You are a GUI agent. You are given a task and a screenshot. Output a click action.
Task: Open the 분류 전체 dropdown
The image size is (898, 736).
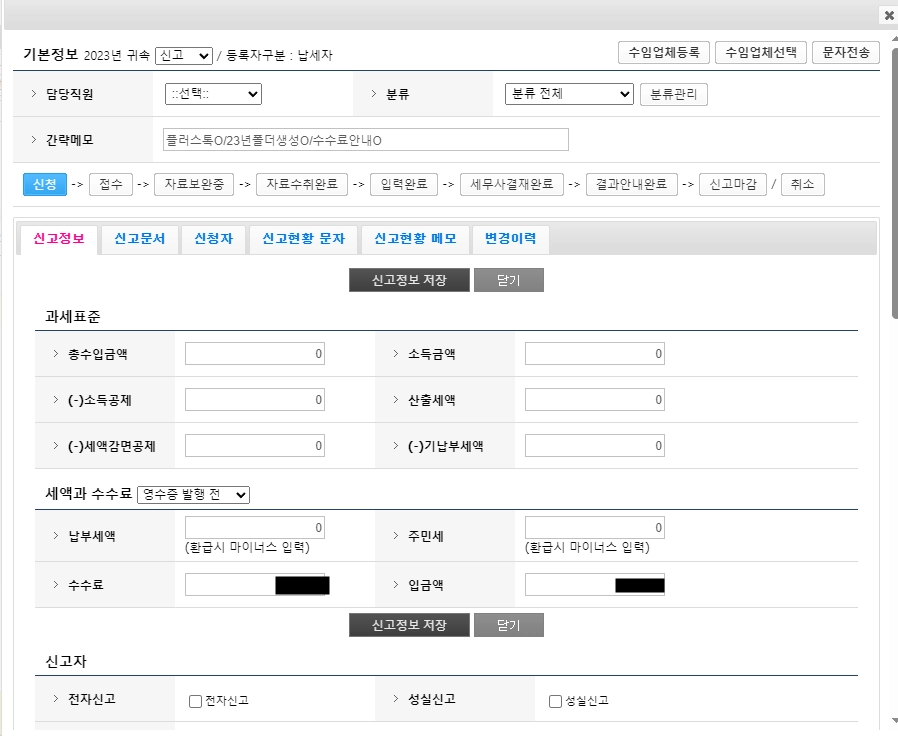tap(569, 94)
